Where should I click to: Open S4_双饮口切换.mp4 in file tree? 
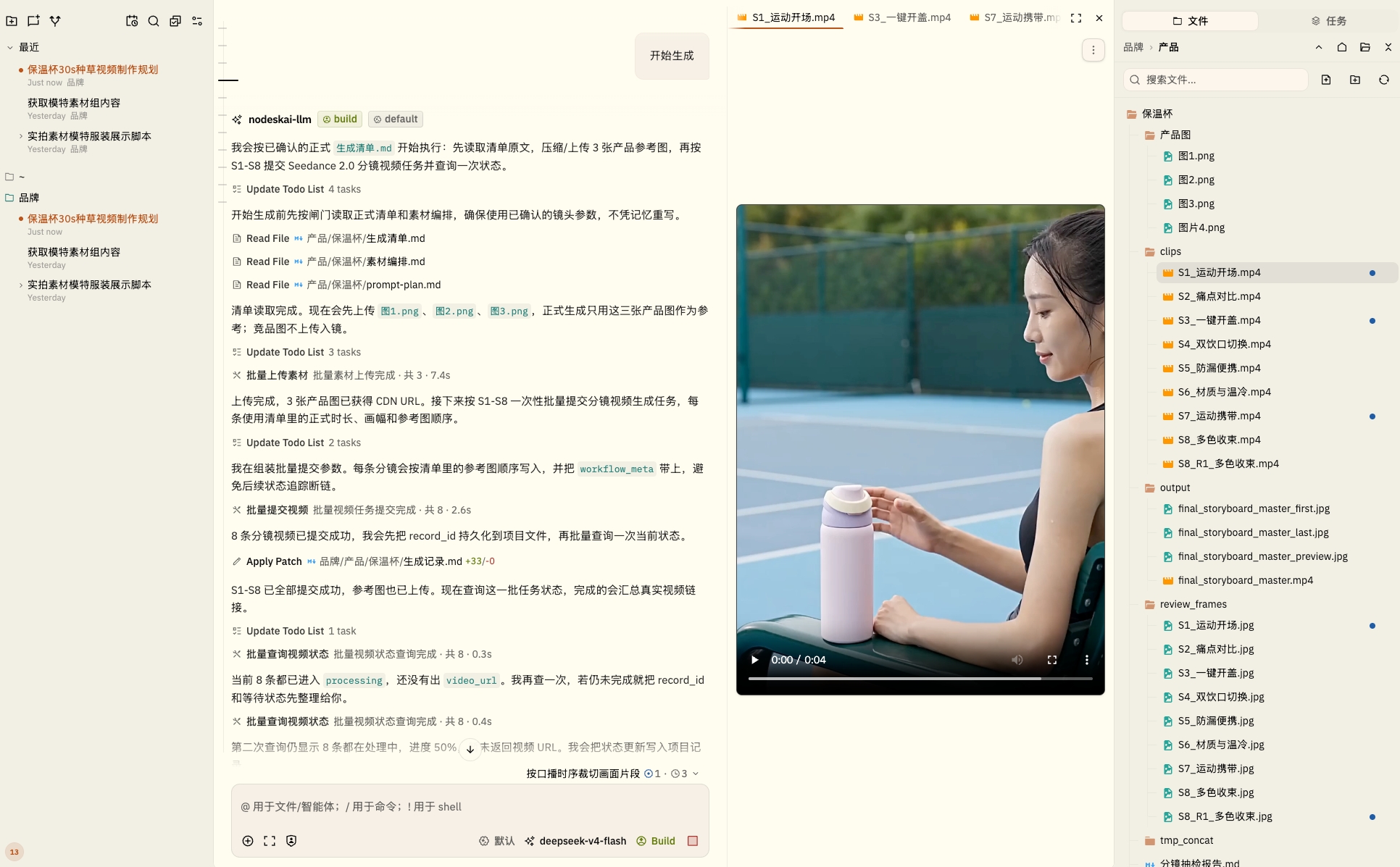pyautogui.click(x=1224, y=344)
